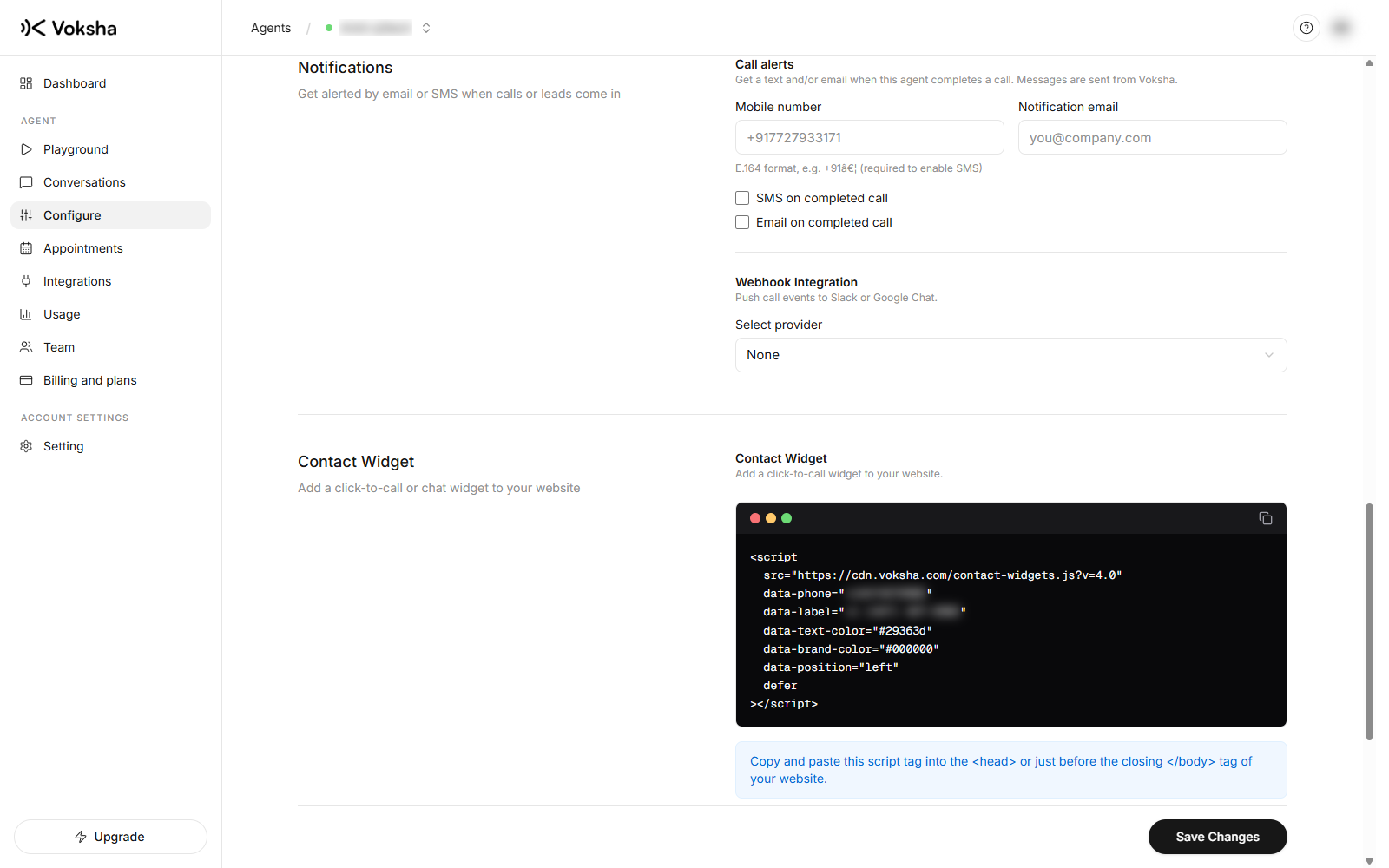Click the Call alerts heading
The width and height of the screenshot is (1389, 868).
coord(765,64)
